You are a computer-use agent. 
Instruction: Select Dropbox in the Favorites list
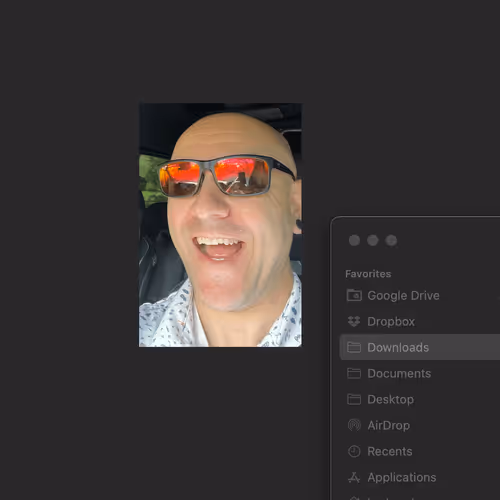coord(419,321)
